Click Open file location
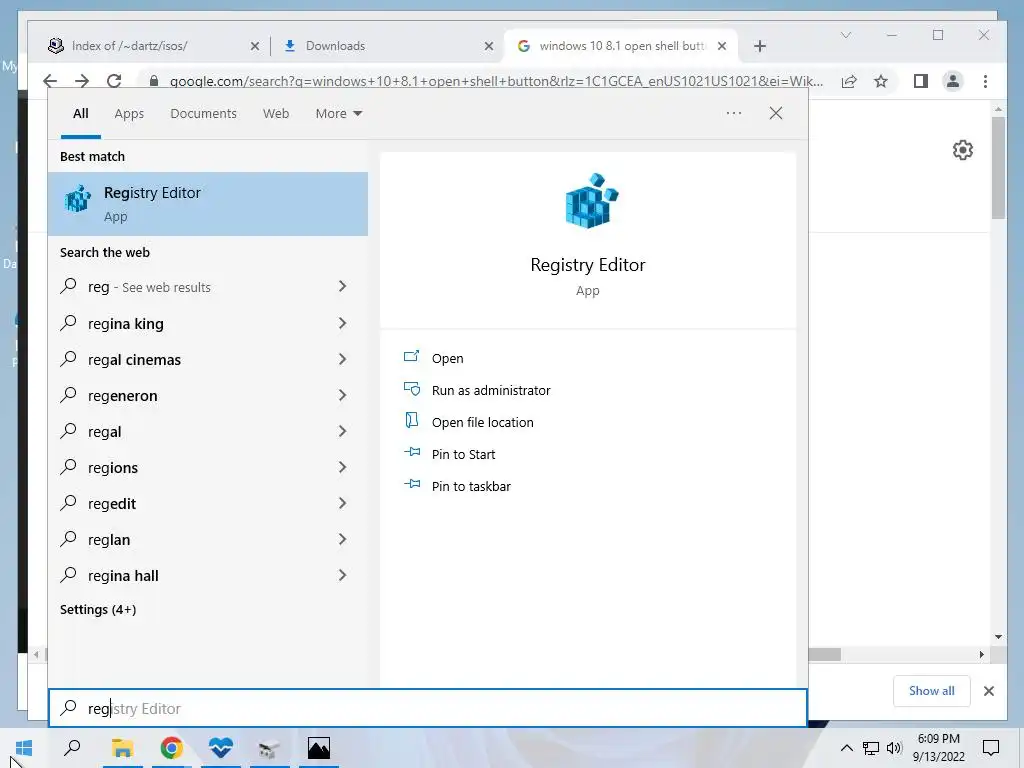The height and width of the screenshot is (768, 1024). point(483,423)
